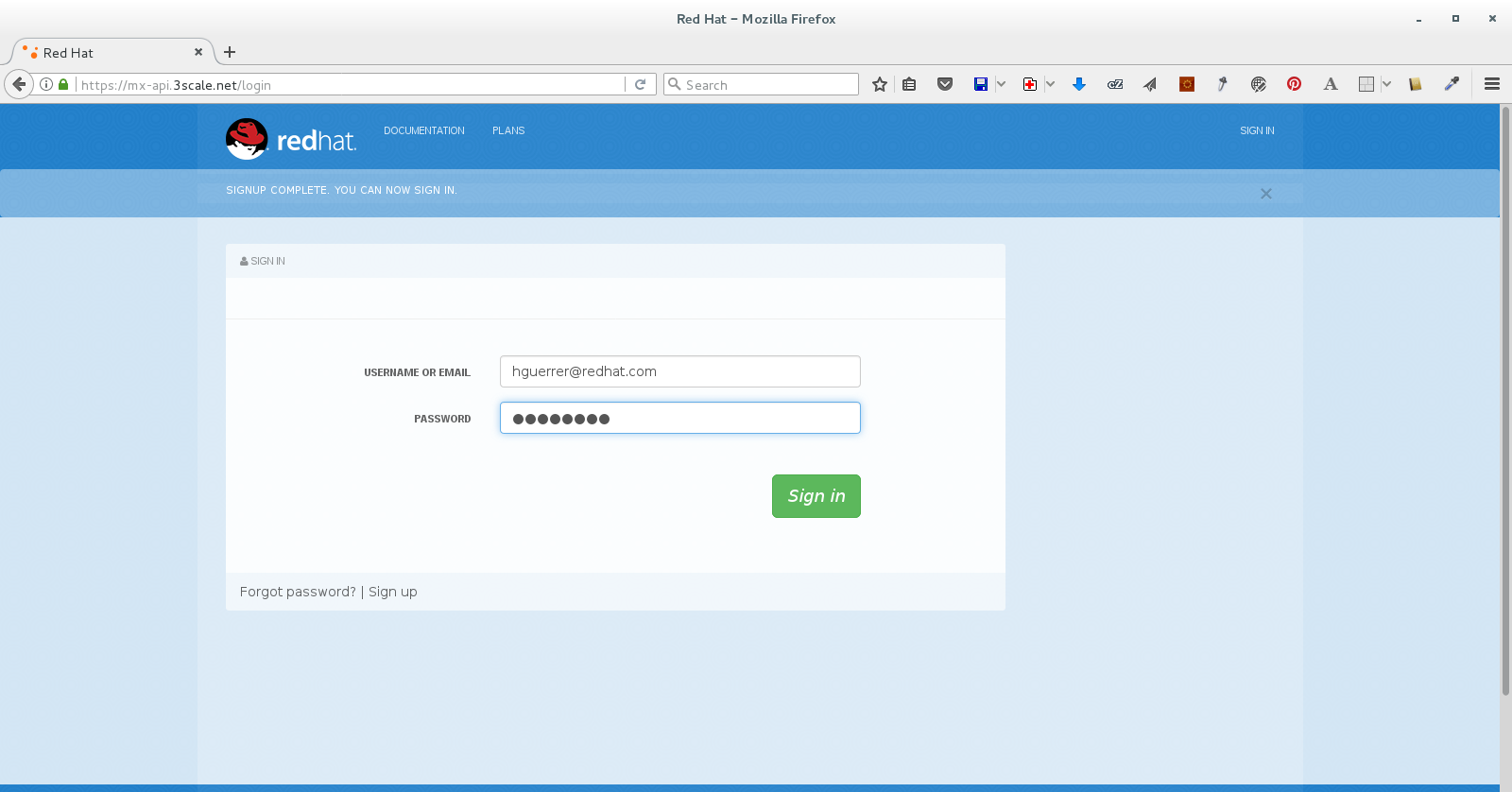Click the green padlock security icon
1512x792 pixels.
(63, 84)
